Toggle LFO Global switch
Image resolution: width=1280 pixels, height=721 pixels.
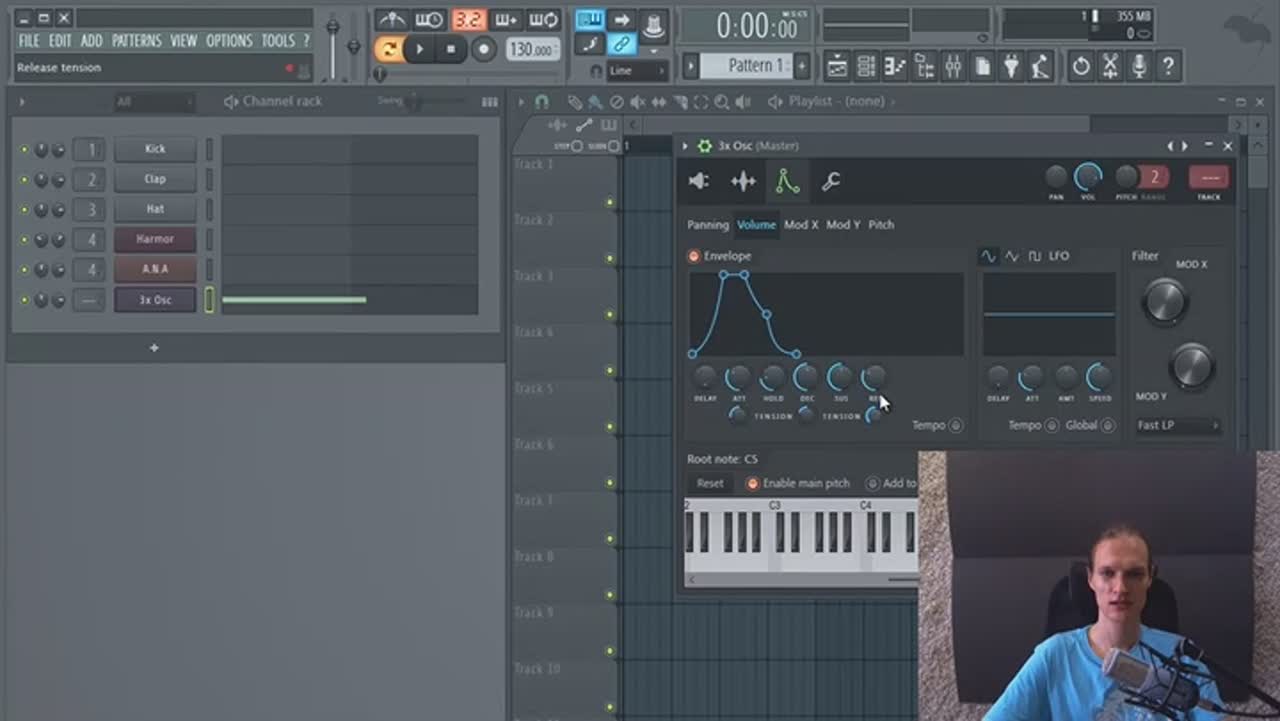coord(1107,426)
